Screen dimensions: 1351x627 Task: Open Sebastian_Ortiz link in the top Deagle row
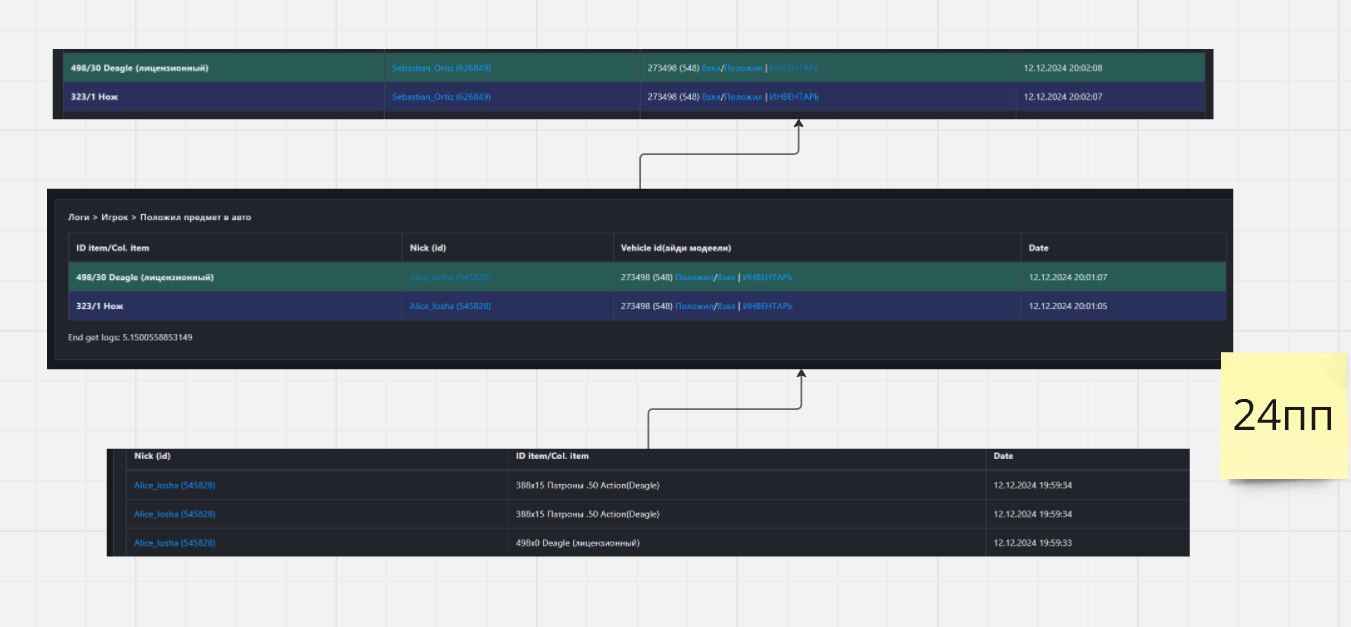tap(441, 68)
